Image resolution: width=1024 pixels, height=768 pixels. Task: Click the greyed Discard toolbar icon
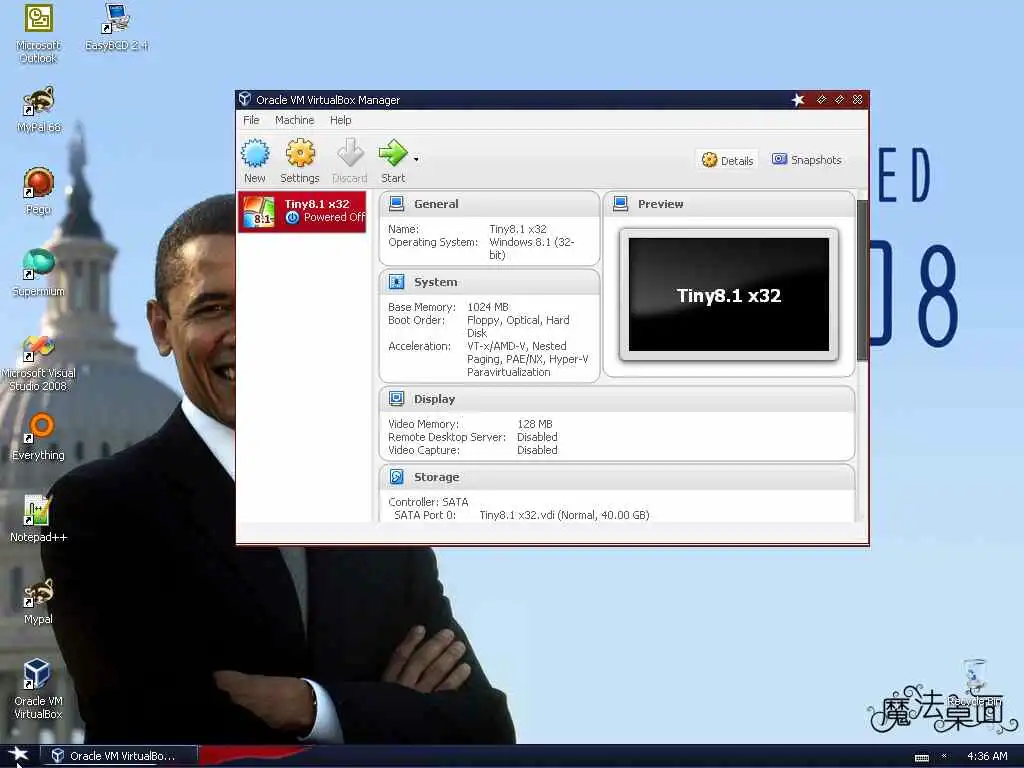350,153
